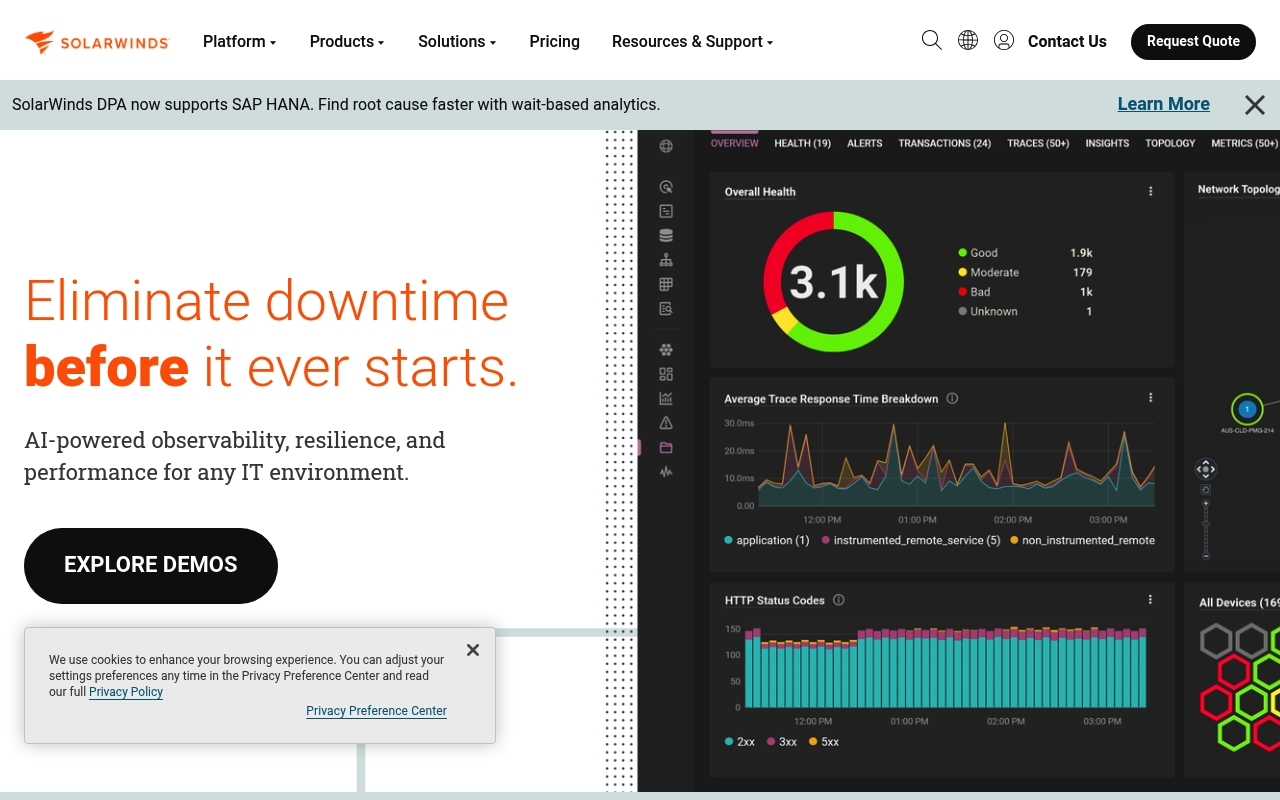Click the 3.1k overall health donut
1280x800 pixels.
point(833,282)
